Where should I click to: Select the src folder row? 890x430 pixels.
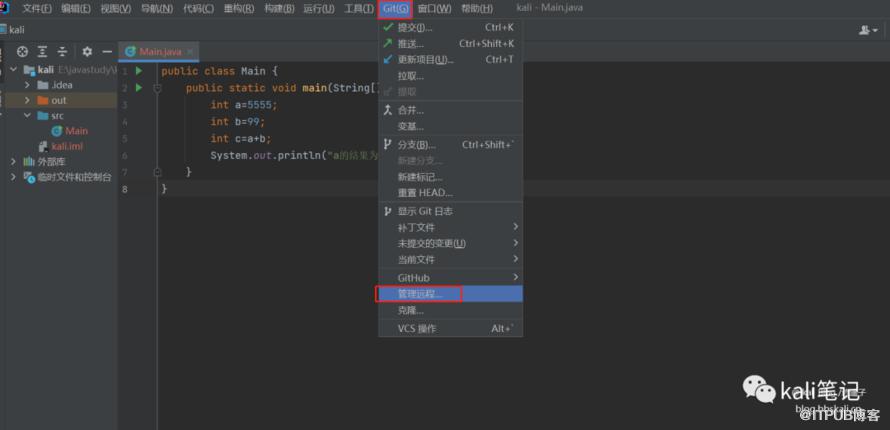59,116
